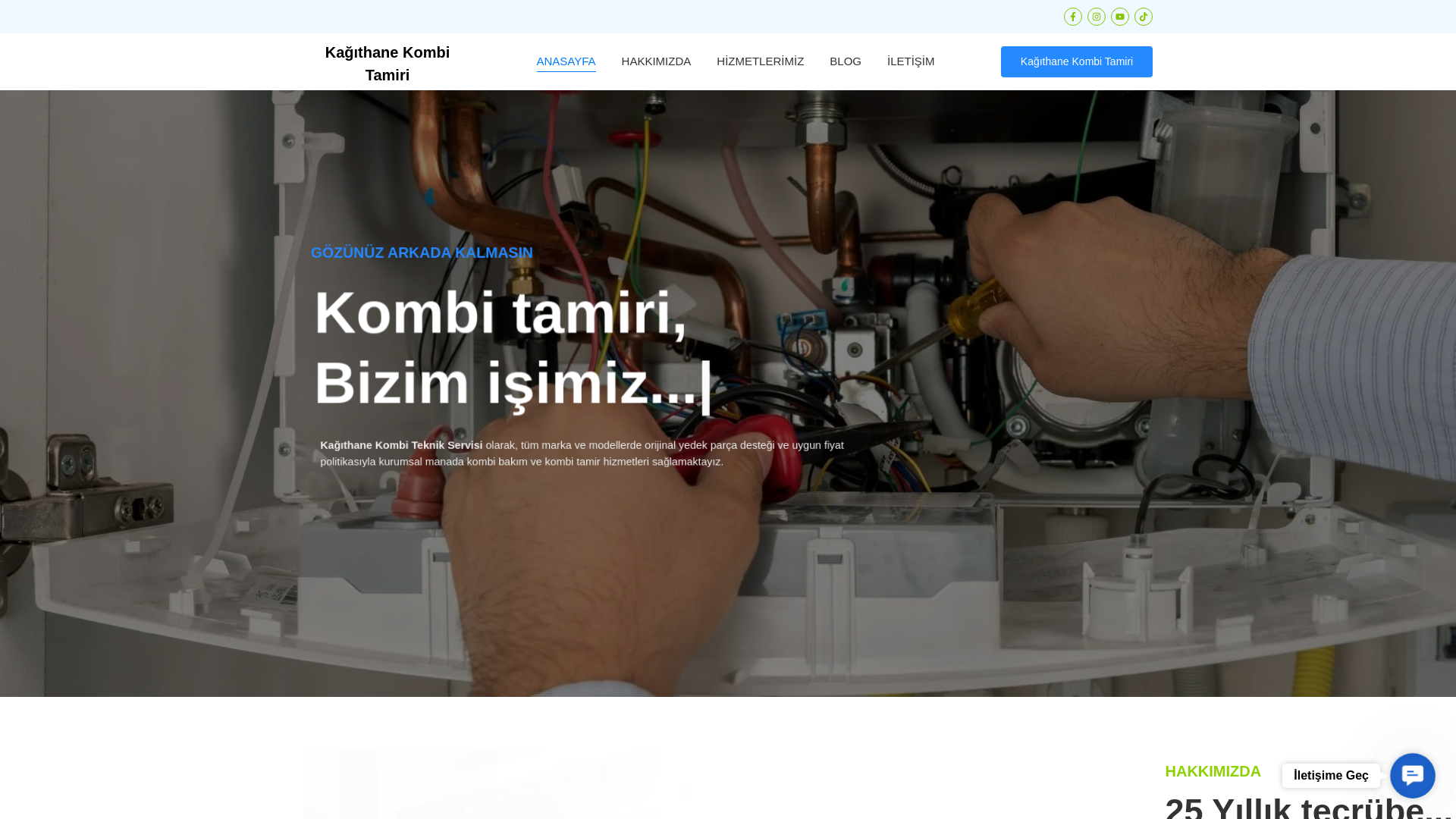Click the 25 Yıllık tecrübe heading
The width and height of the screenshot is (1456, 819).
1308,806
